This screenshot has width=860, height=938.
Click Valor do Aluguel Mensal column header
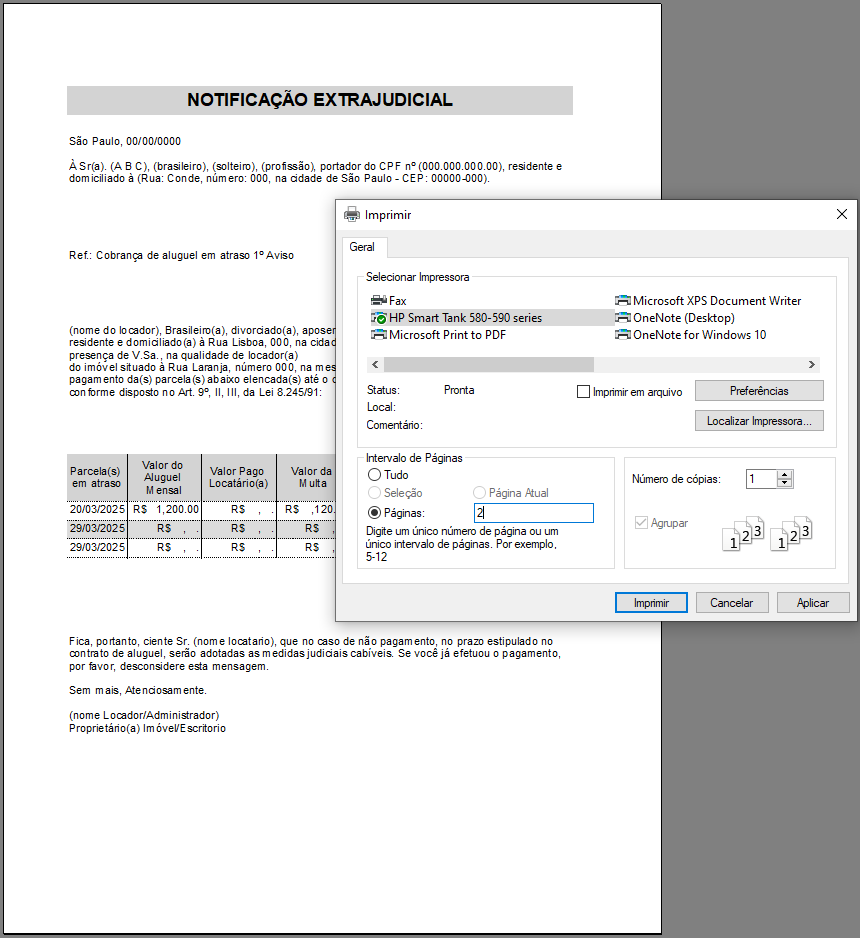point(163,477)
